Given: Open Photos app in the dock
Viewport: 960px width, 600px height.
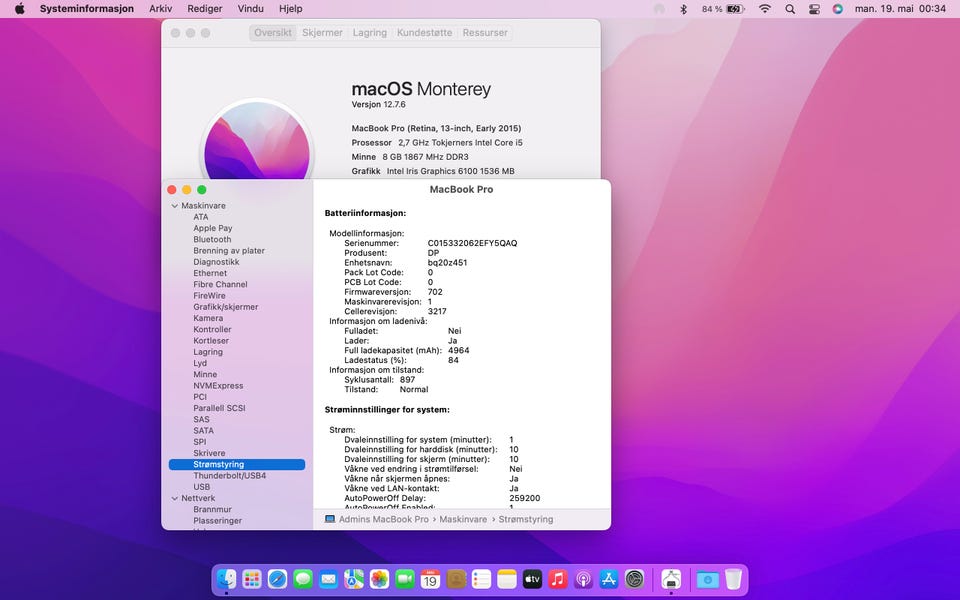Looking at the screenshot, I should (380, 579).
